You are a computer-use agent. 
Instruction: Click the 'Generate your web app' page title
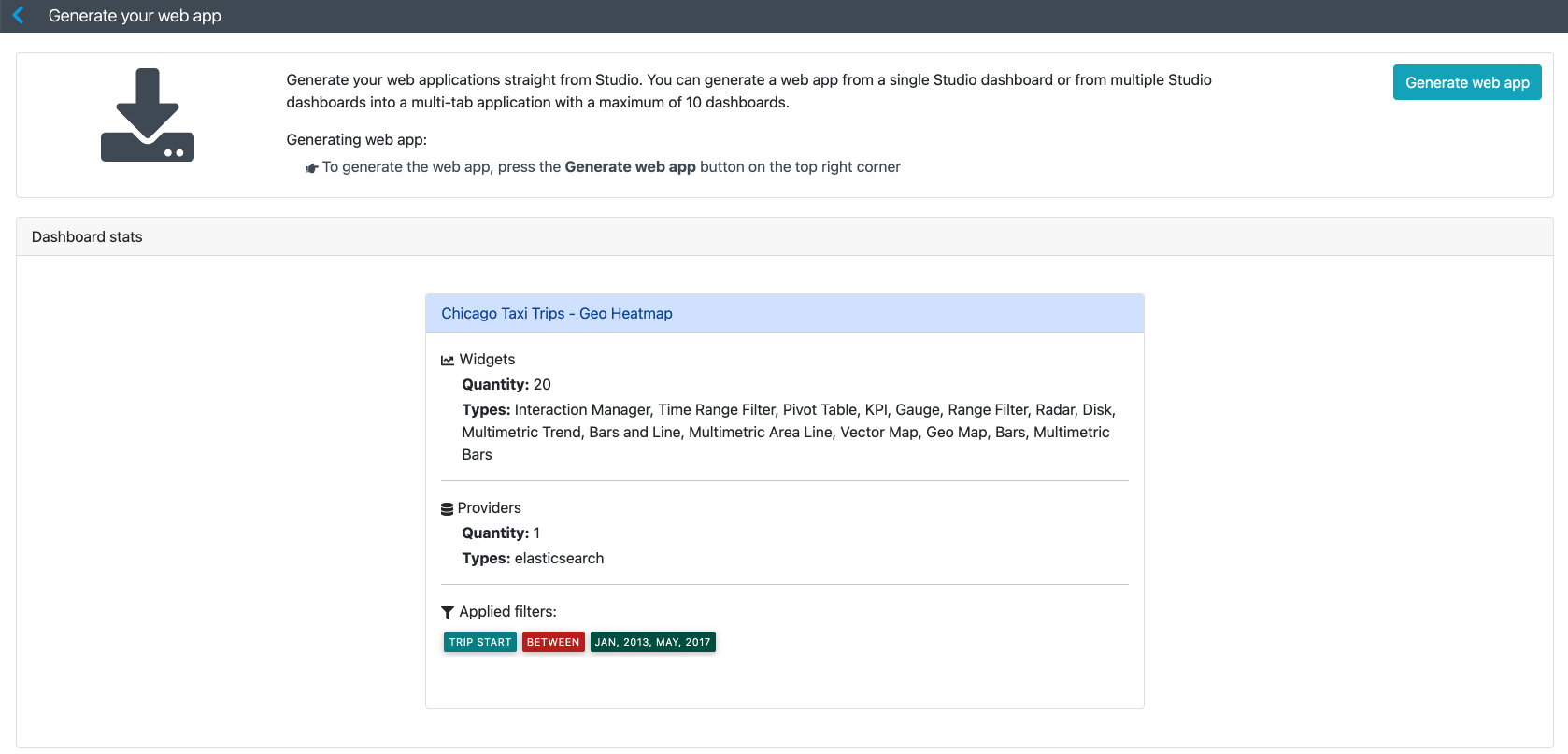click(x=135, y=16)
